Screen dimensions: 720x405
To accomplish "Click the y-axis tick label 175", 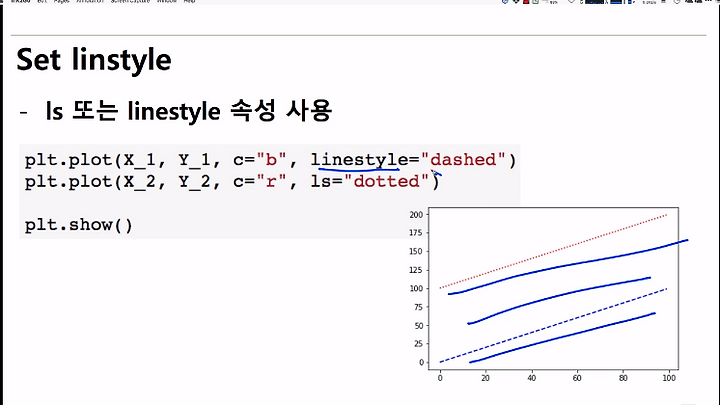I will click(416, 233).
